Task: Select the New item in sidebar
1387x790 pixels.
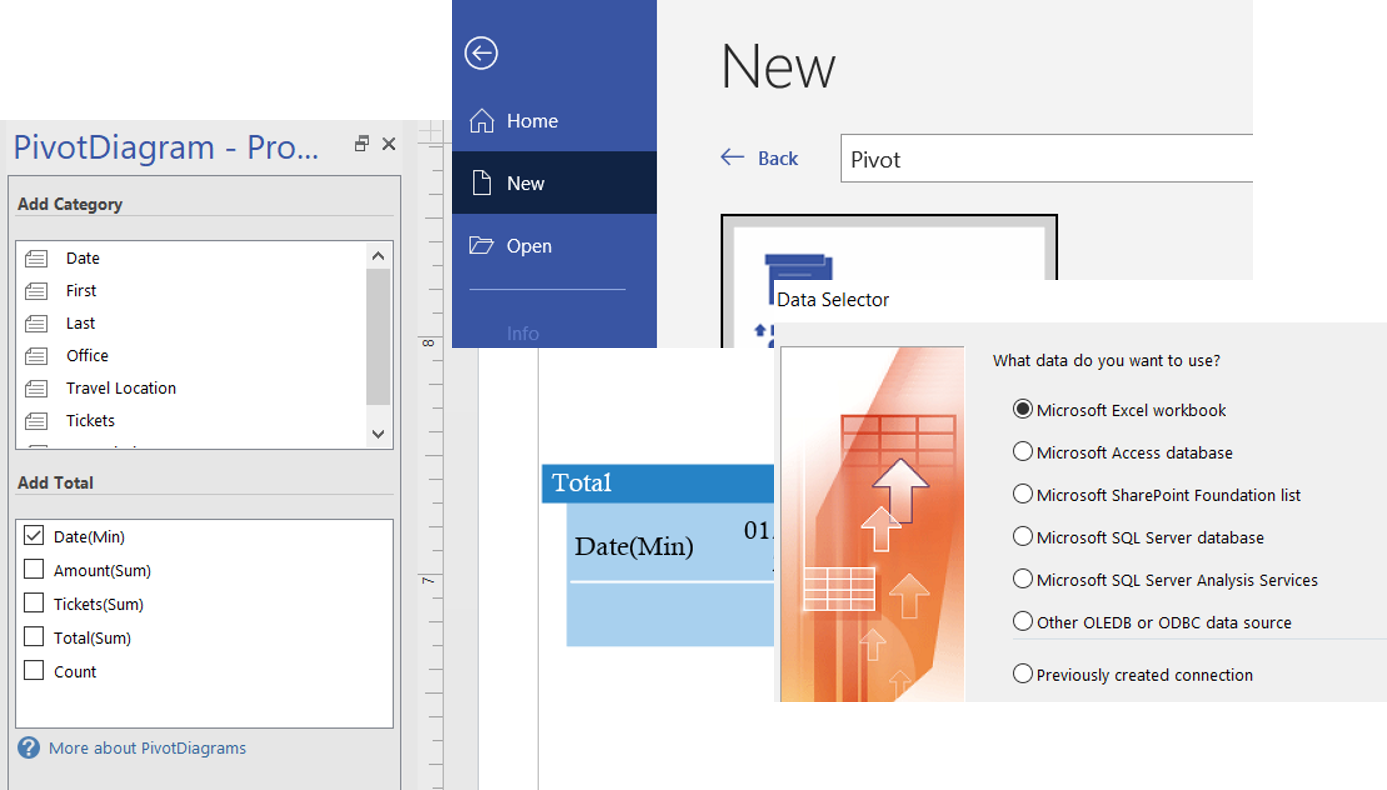Action: tap(525, 184)
